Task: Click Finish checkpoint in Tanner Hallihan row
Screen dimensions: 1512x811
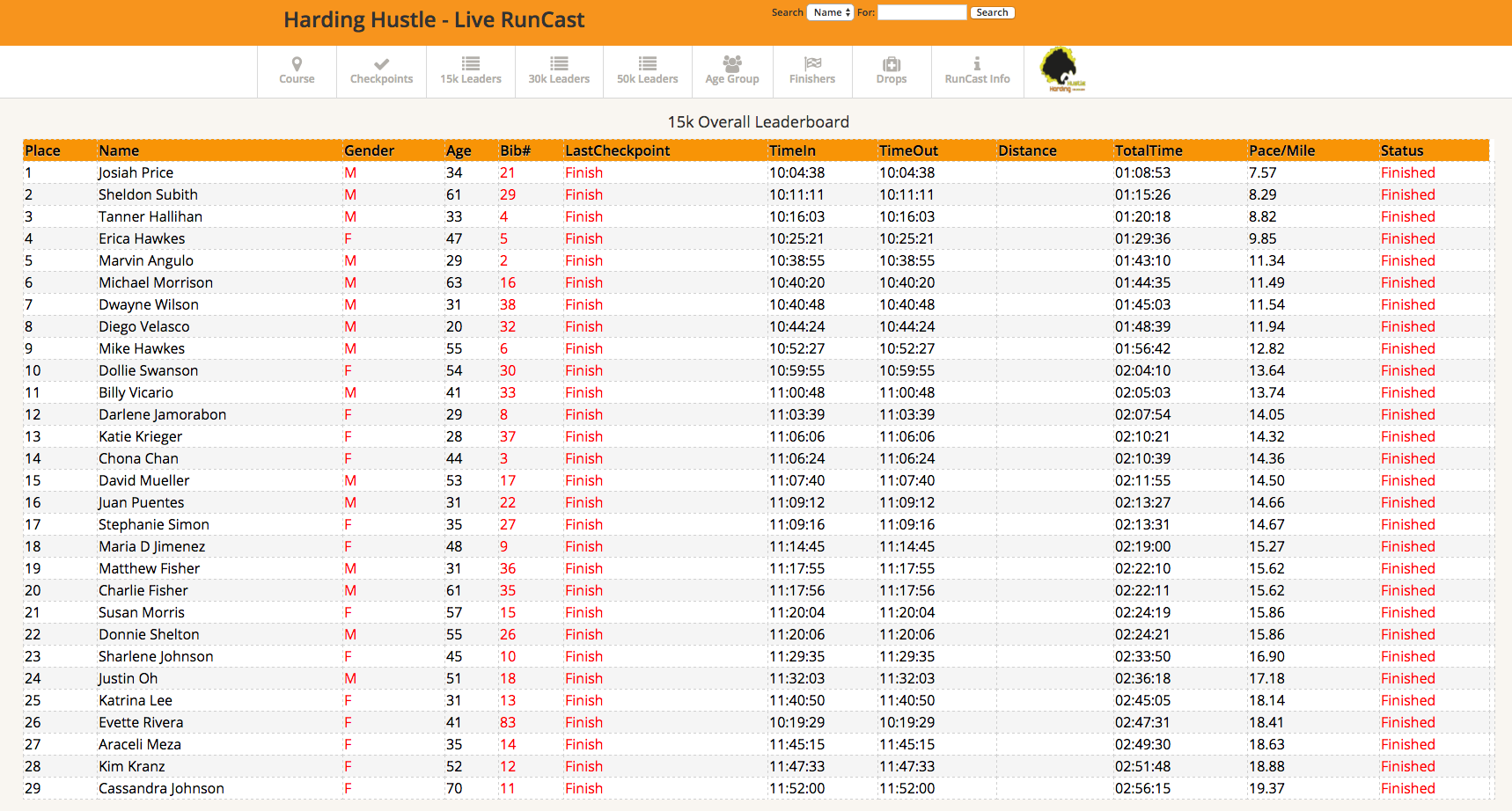Action: tap(584, 216)
